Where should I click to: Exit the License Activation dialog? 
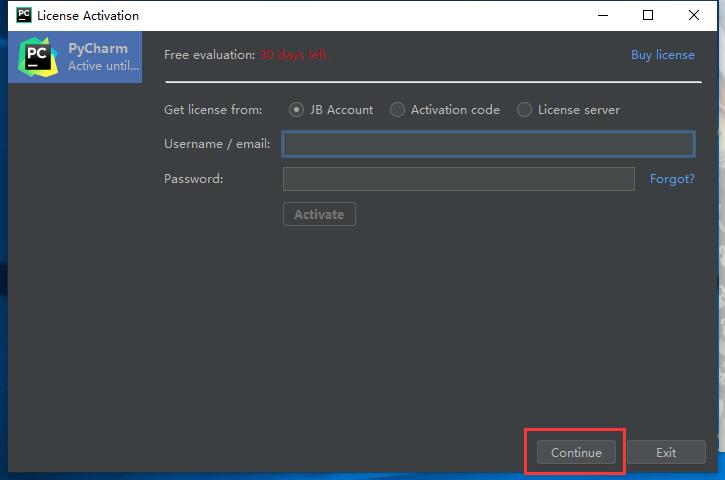click(x=666, y=452)
